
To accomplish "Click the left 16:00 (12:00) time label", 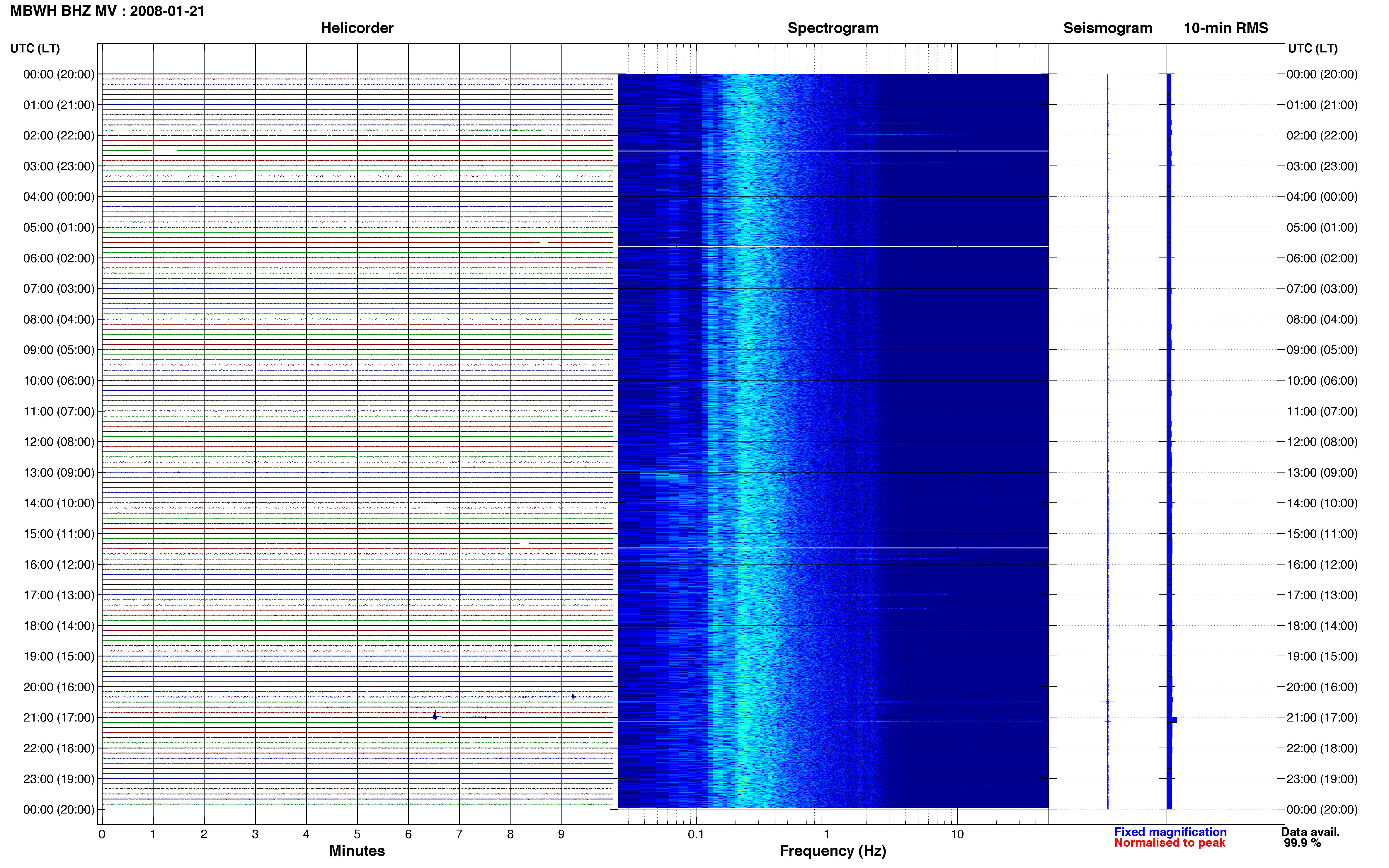I will point(59,565).
